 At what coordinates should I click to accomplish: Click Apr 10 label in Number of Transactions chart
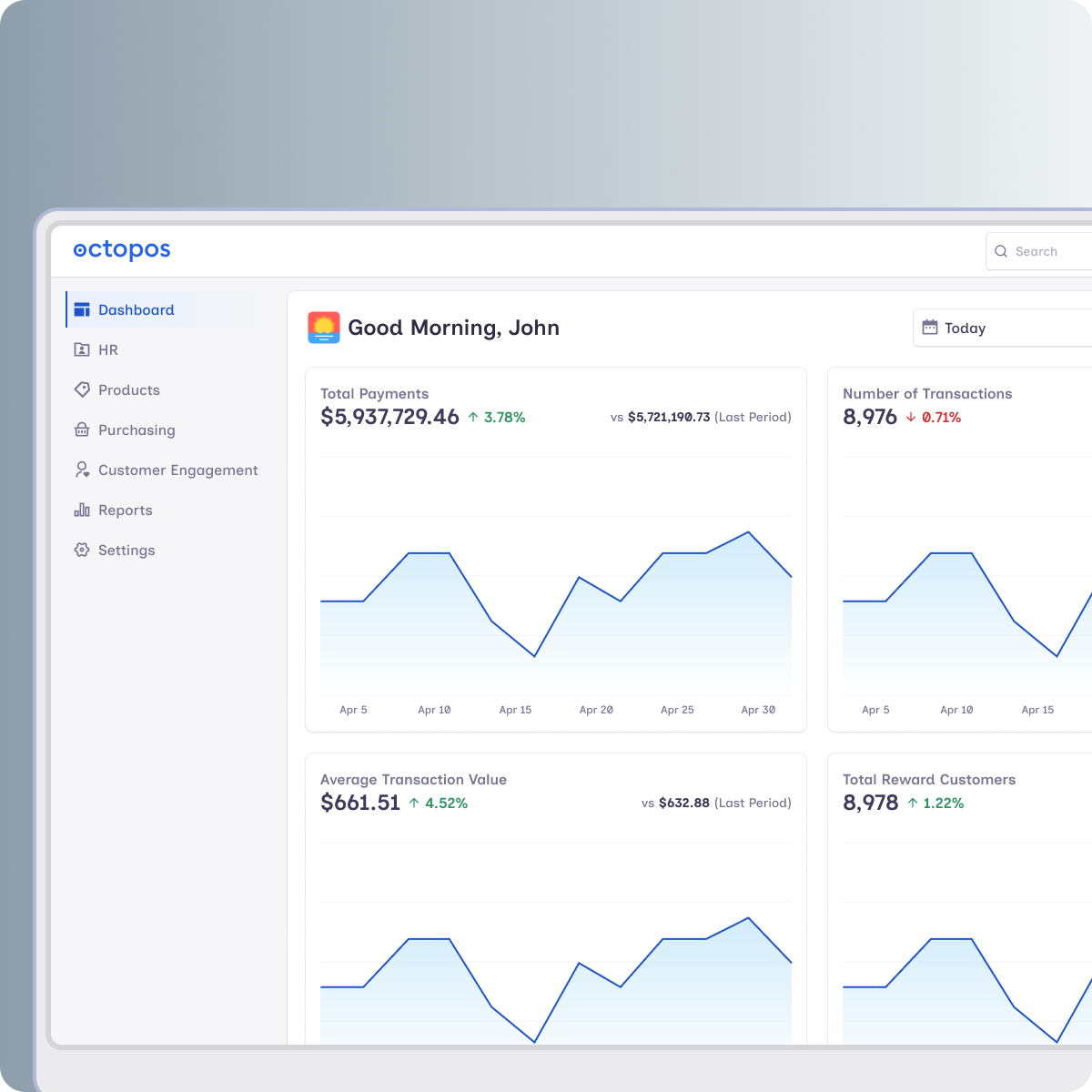[956, 710]
